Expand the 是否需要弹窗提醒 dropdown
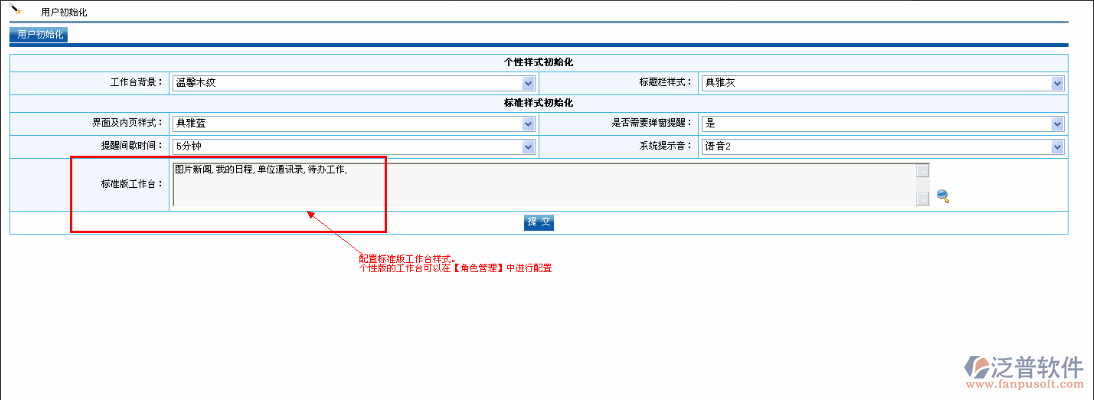1094x400 pixels. pyautogui.click(x=883, y=124)
